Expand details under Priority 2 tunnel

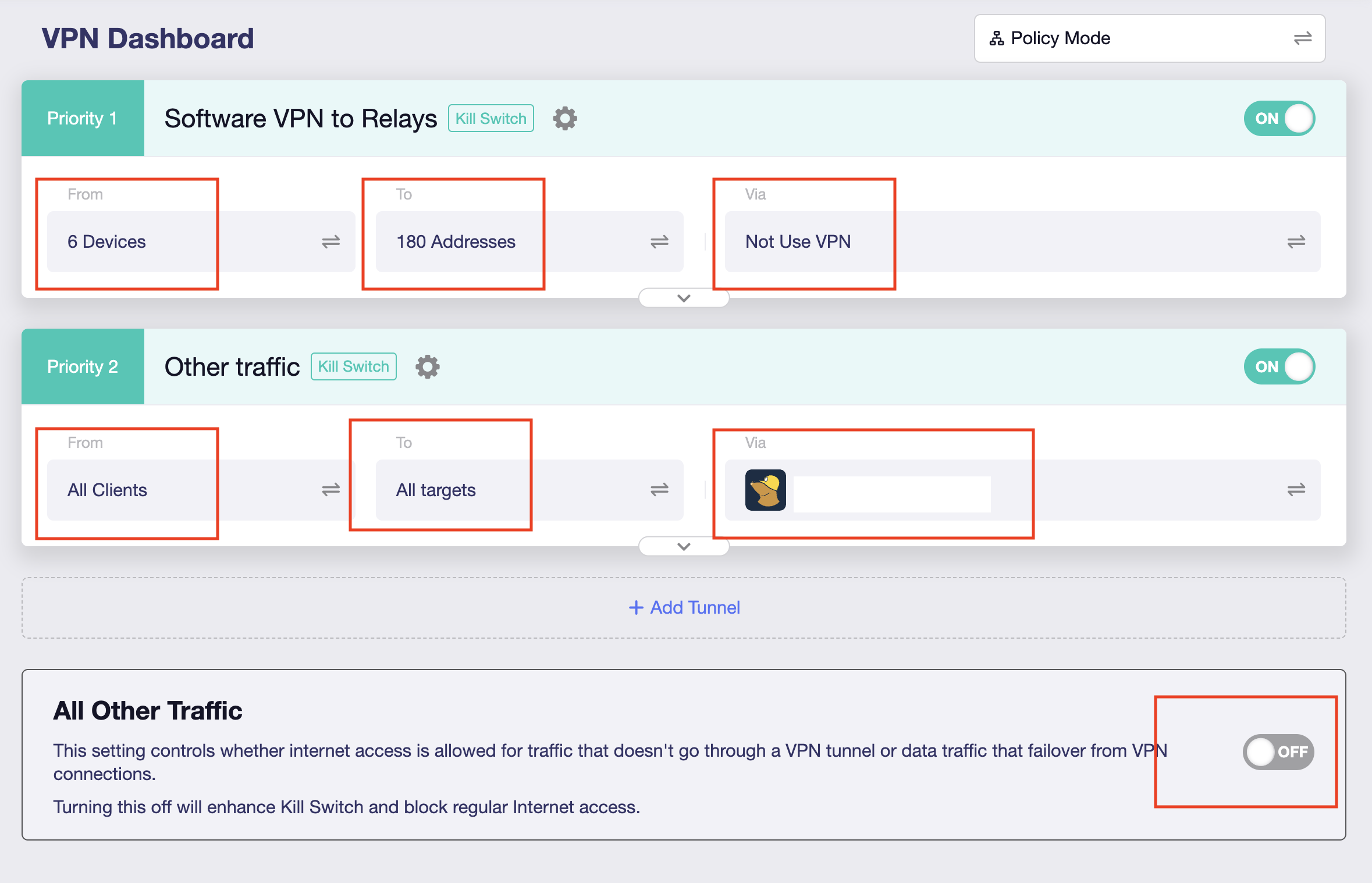[x=684, y=547]
